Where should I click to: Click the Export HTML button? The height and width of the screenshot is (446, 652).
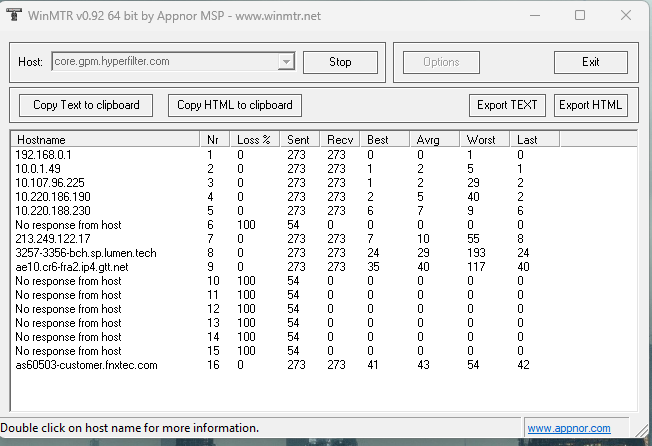click(590, 105)
